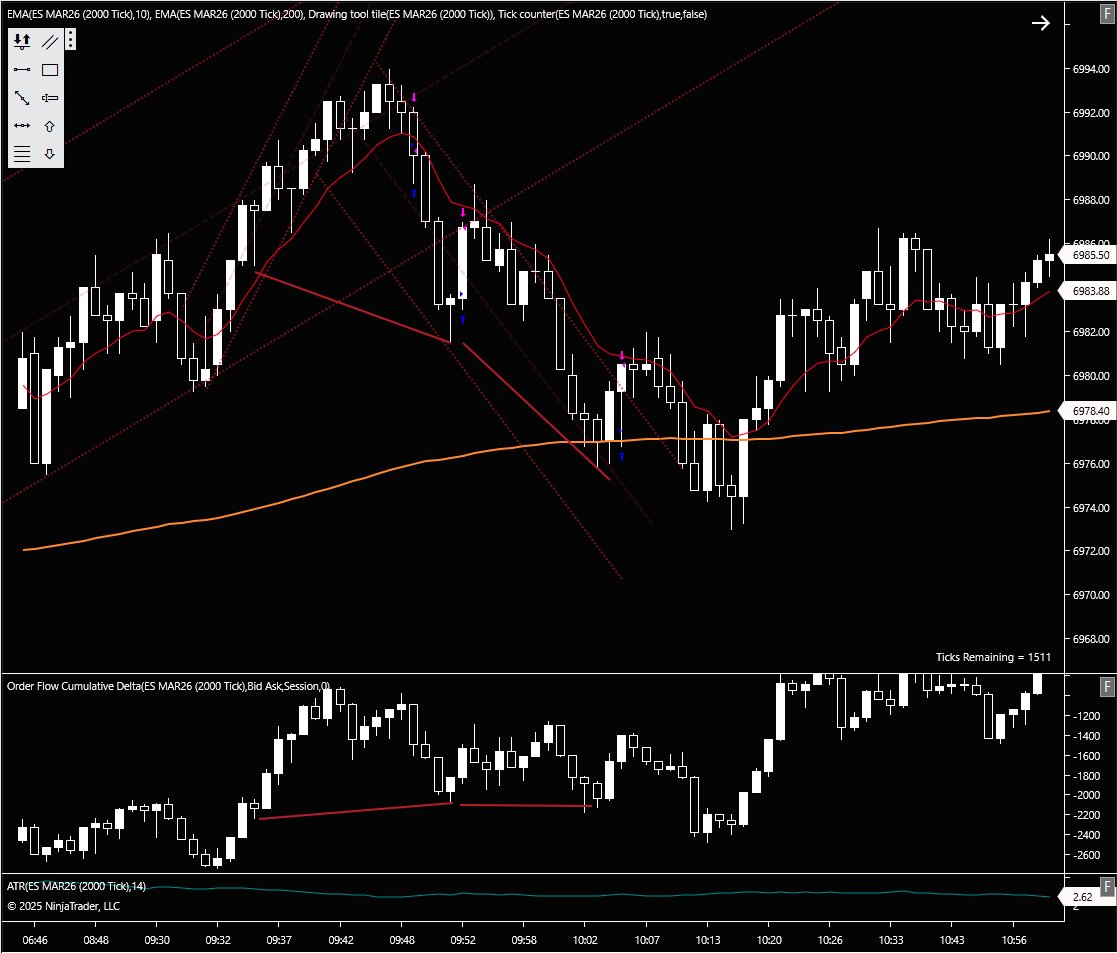Pick the Extended Line drawing tool
Screen dimensions: 1117x953
coord(22,124)
